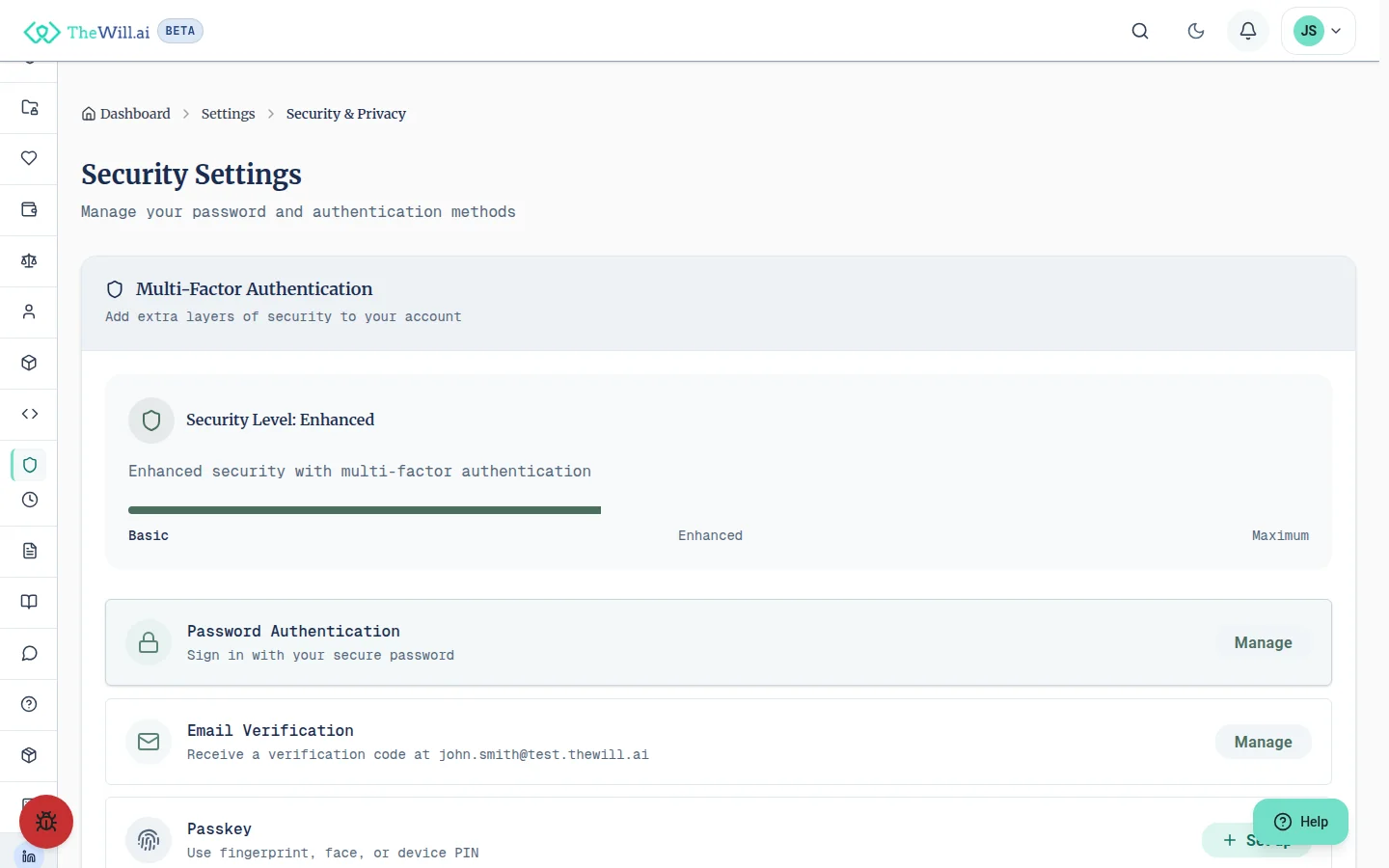Click the 'Enhanced' level label under bar
Screen dimensions: 1389x868
(710, 535)
